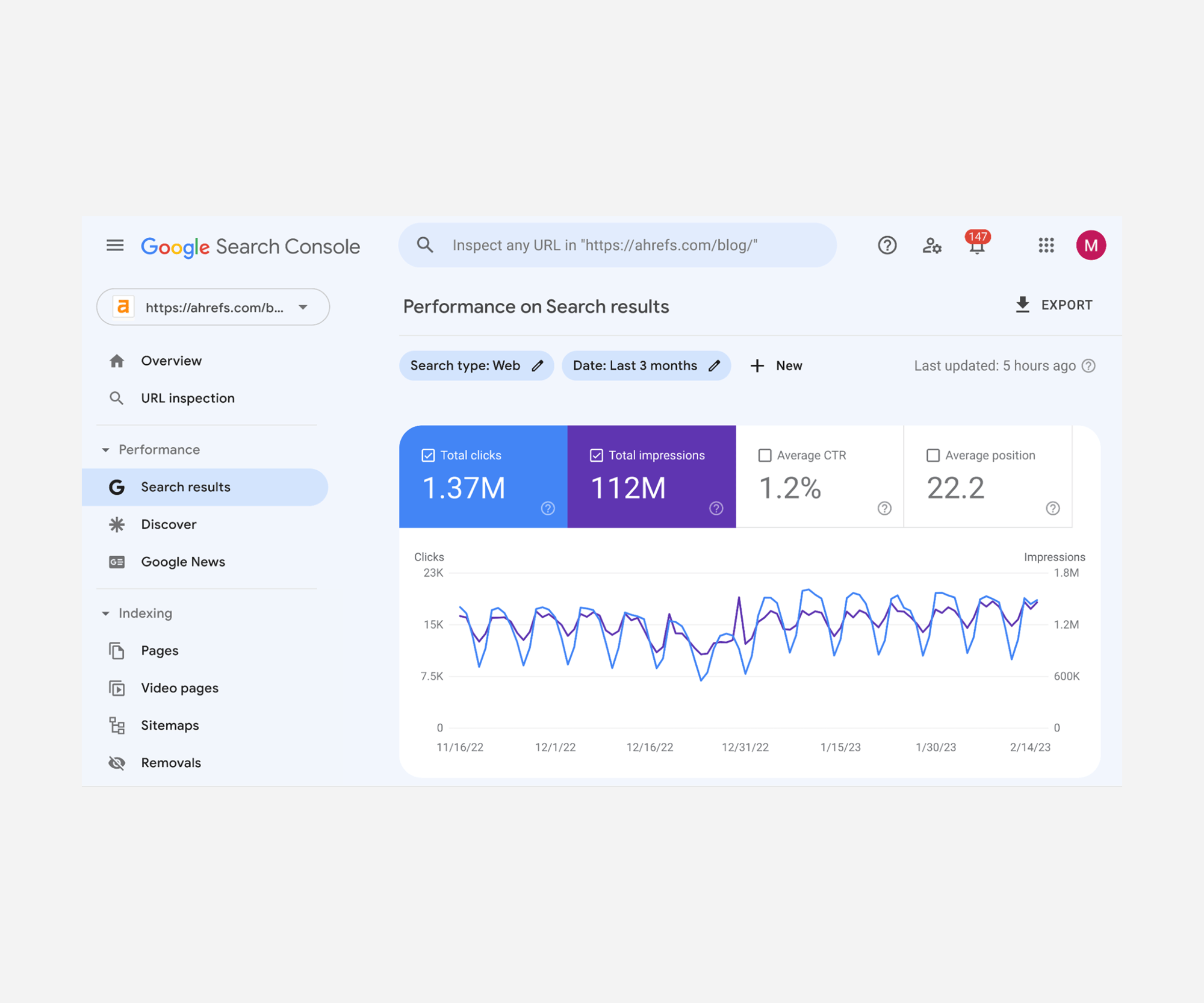This screenshot has width=1204, height=1003.
Task: Click the help question mark icon
Action: click(887, 246)
